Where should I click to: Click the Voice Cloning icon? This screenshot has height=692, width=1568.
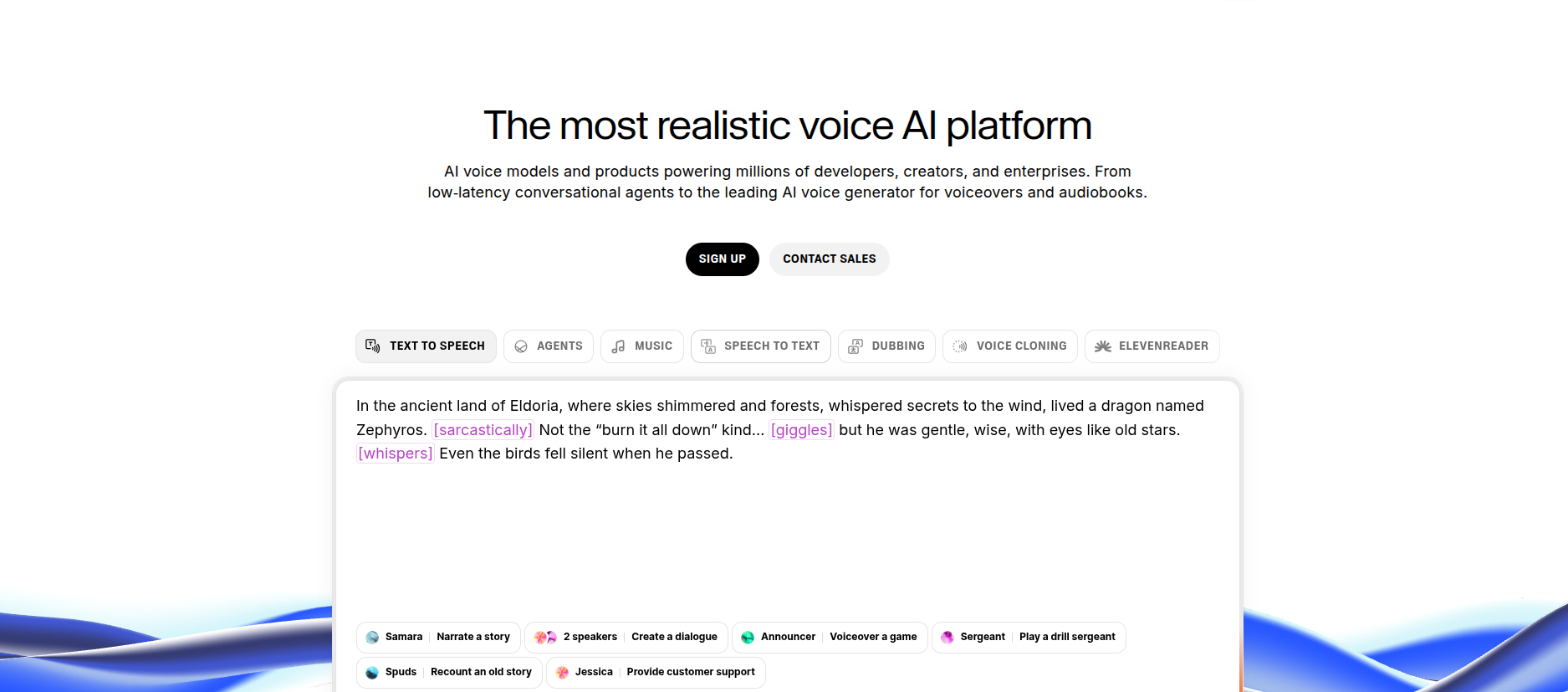960,346
